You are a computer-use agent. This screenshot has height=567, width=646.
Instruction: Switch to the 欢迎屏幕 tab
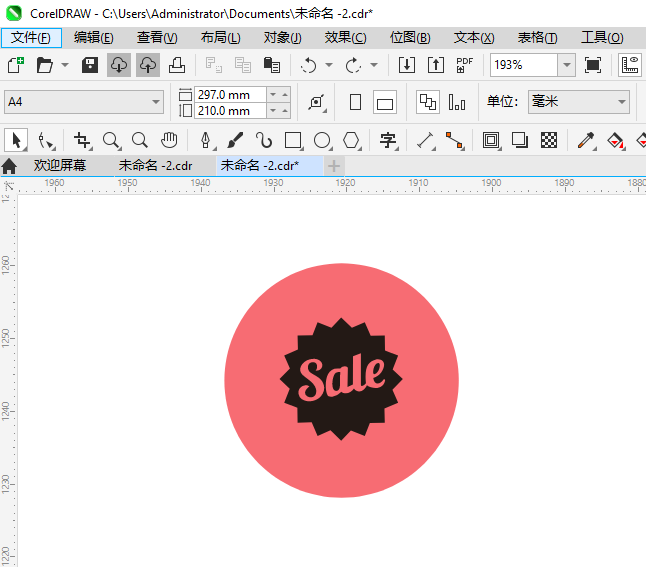(x=60, y=166)
